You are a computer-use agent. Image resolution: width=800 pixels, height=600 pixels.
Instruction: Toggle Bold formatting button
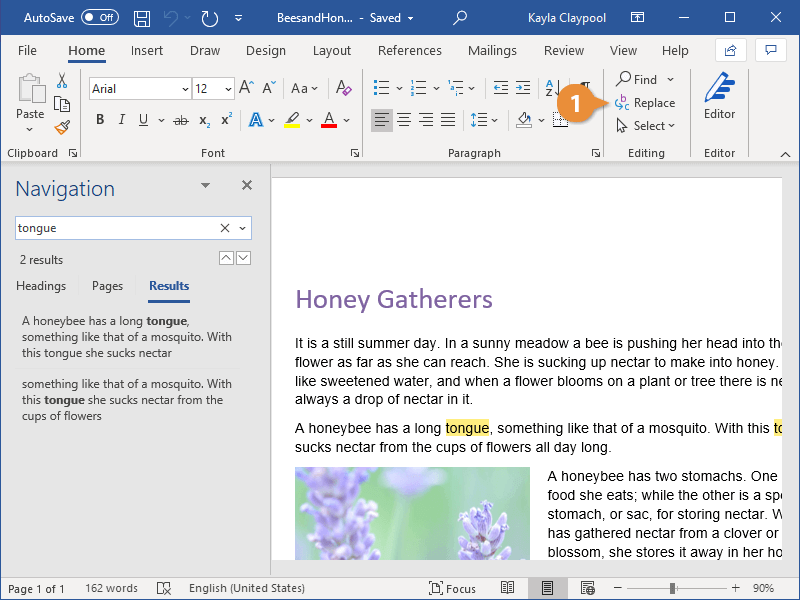100,120
